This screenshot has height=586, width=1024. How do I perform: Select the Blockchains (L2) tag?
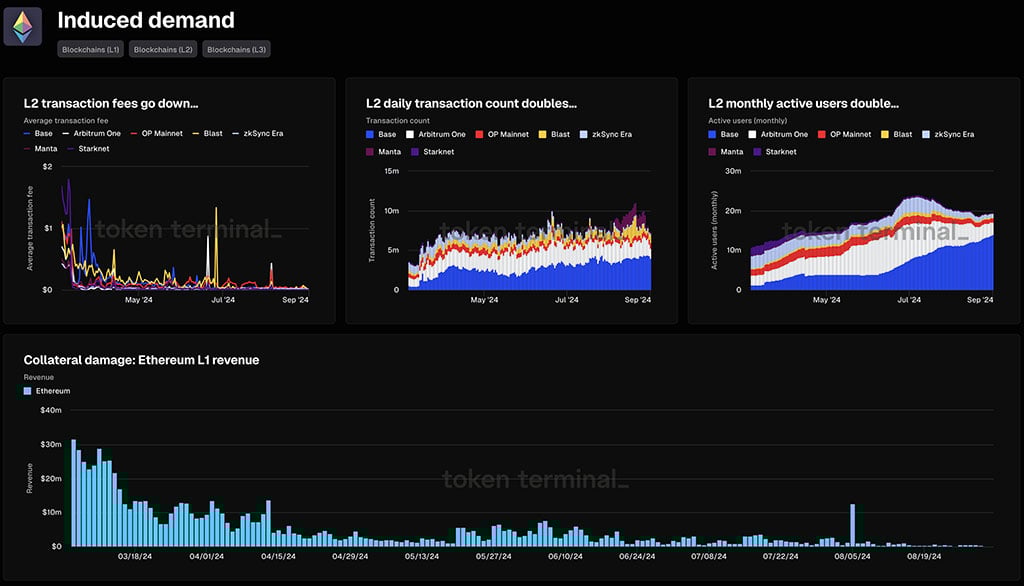coord(163,50)
